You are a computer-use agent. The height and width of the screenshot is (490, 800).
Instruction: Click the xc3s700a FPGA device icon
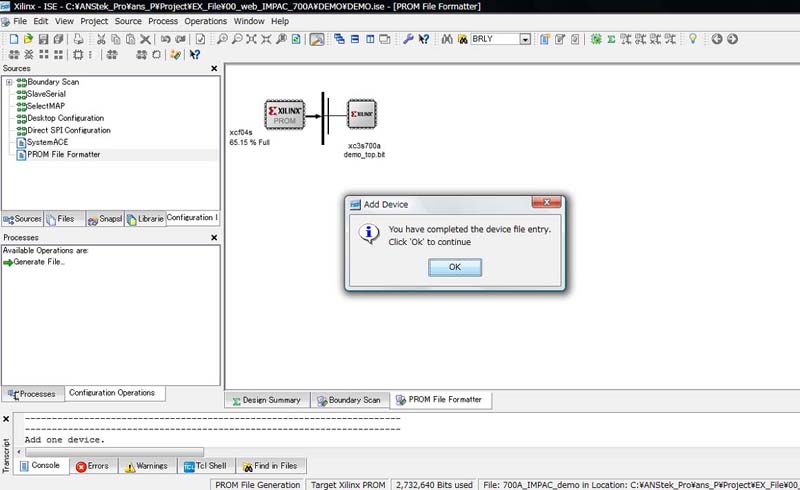point(362,114)
